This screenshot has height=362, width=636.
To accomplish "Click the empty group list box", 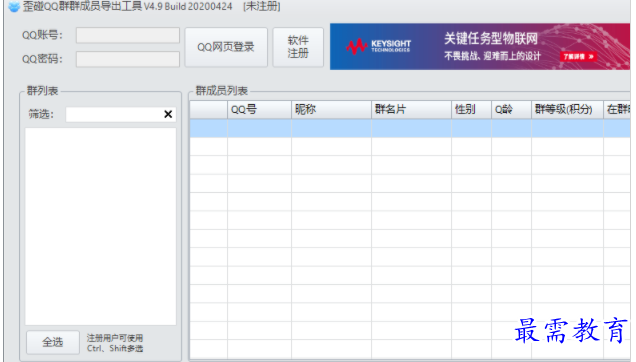I will pyautogui.click(x=101, y=226).
